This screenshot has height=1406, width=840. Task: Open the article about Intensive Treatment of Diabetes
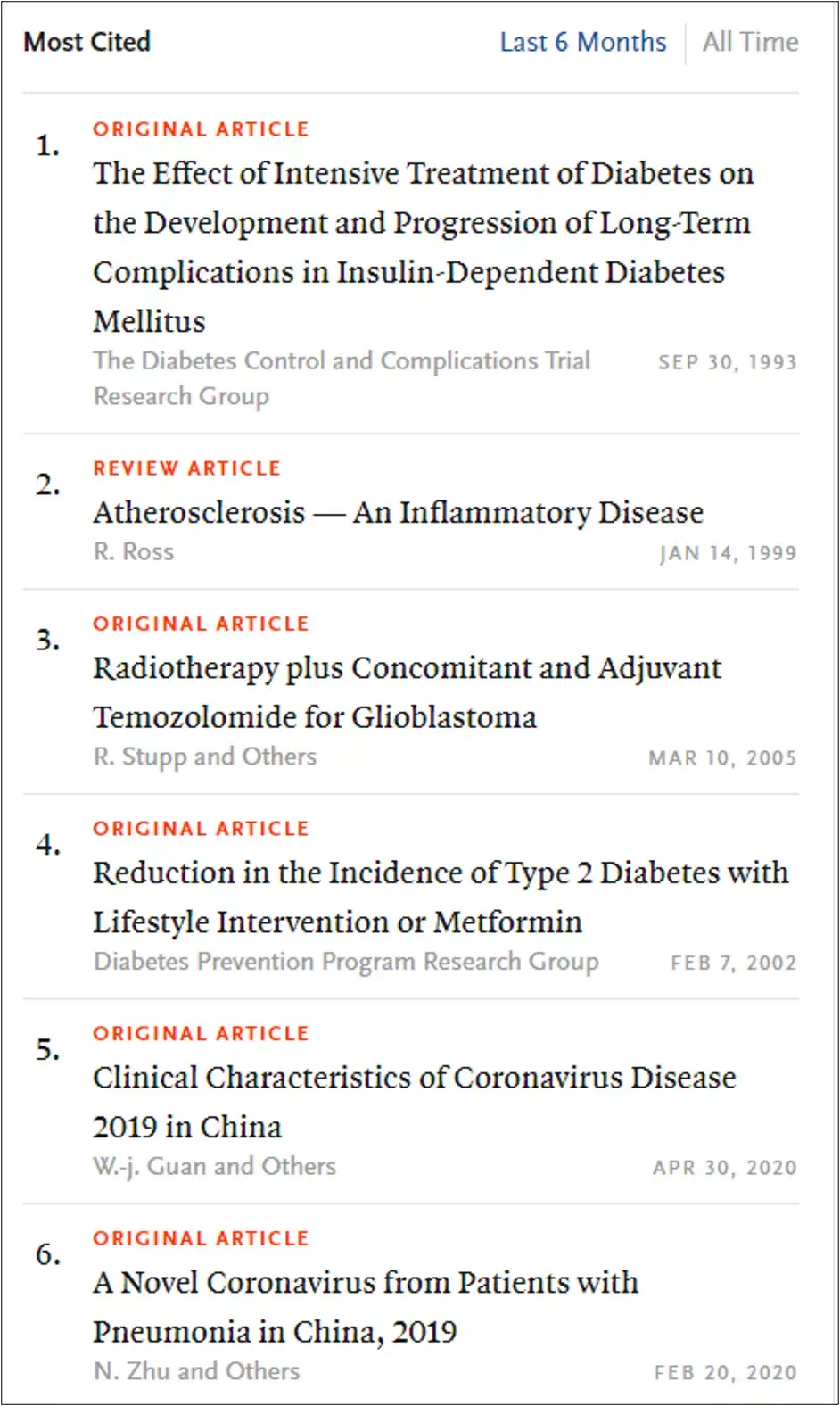[423, 247]
